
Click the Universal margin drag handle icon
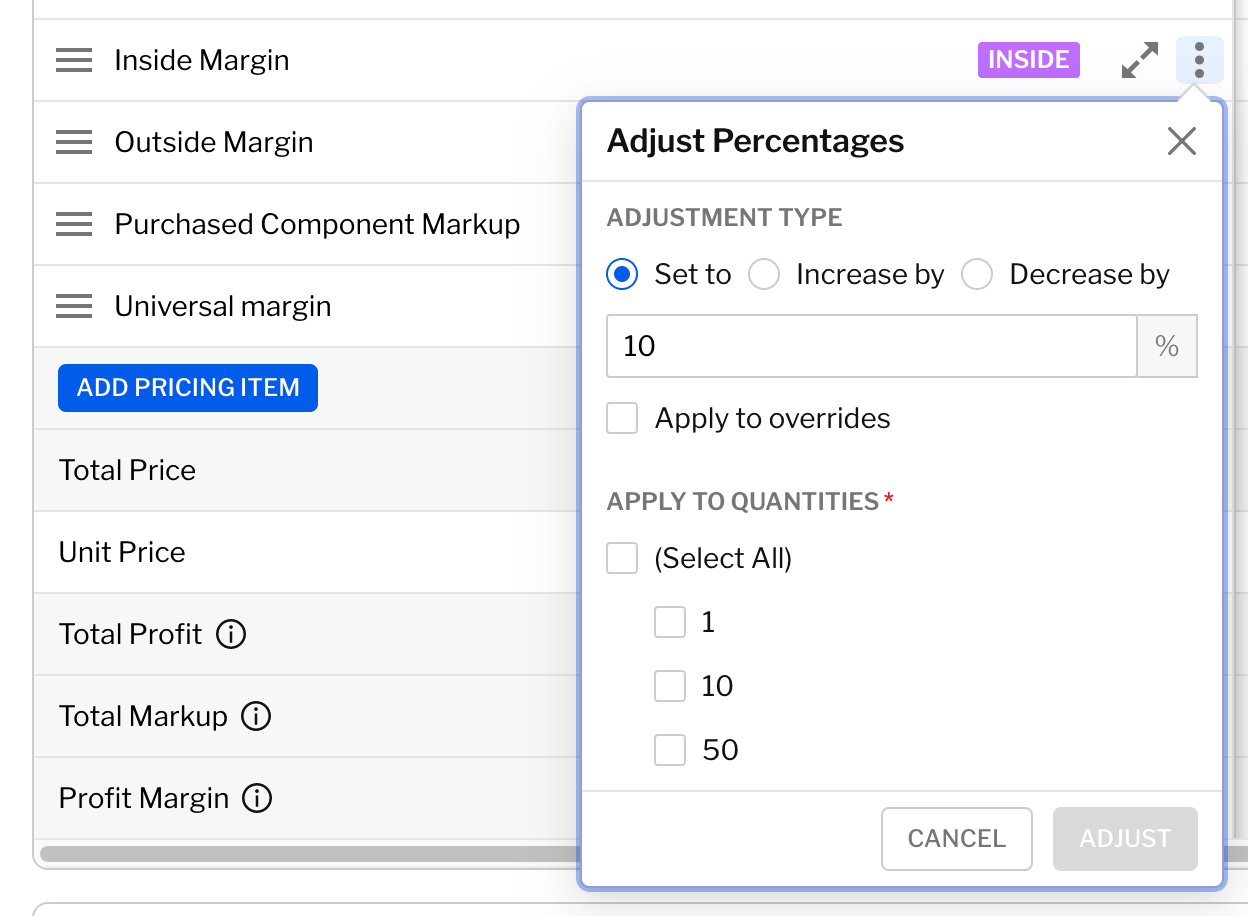[74, 306]
